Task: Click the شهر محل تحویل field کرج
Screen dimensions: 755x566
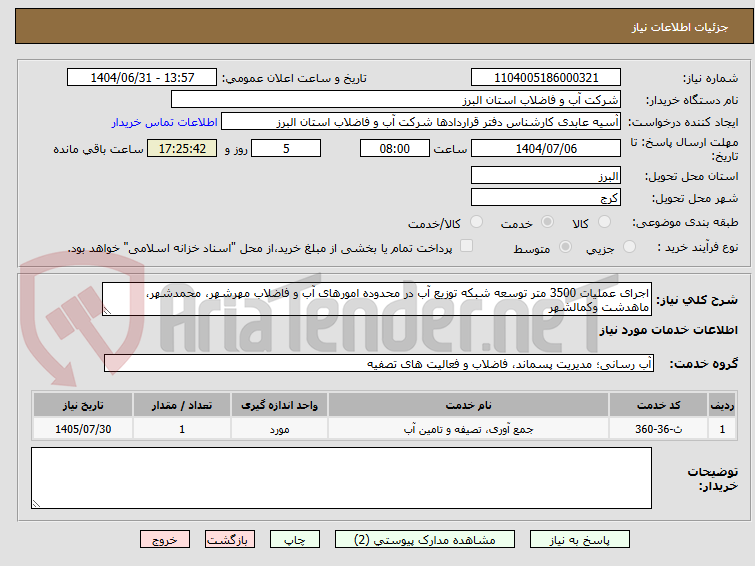Action: [546, 198]
